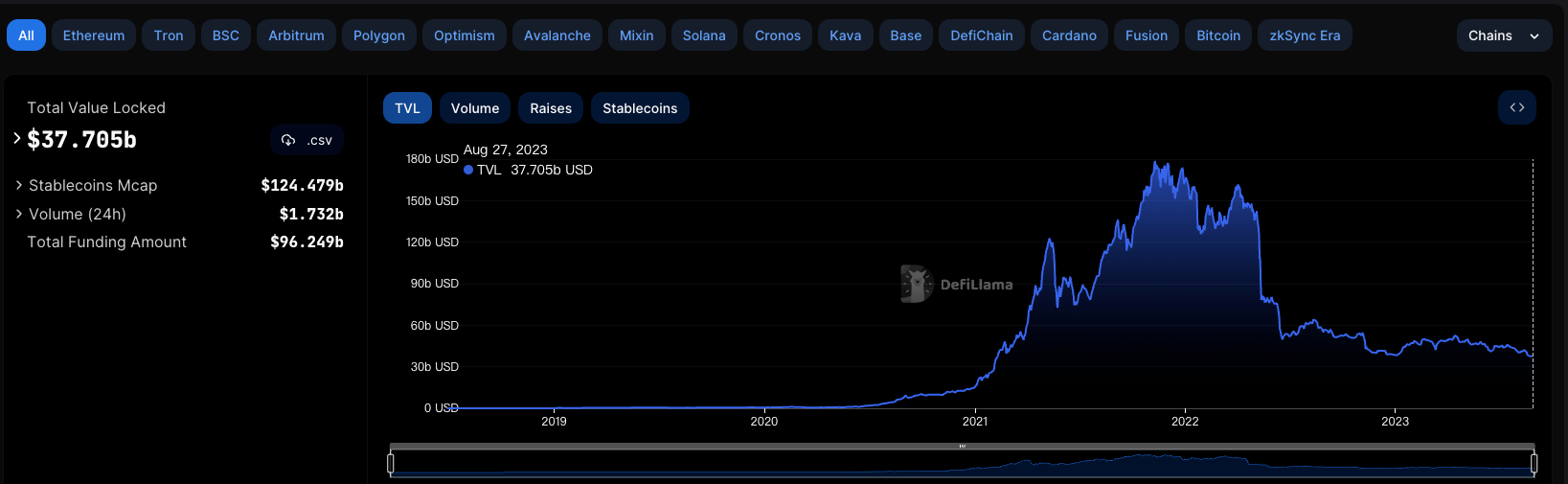Filter by Cronos chain
This screenshot has width=1568, height=484.
778,35
